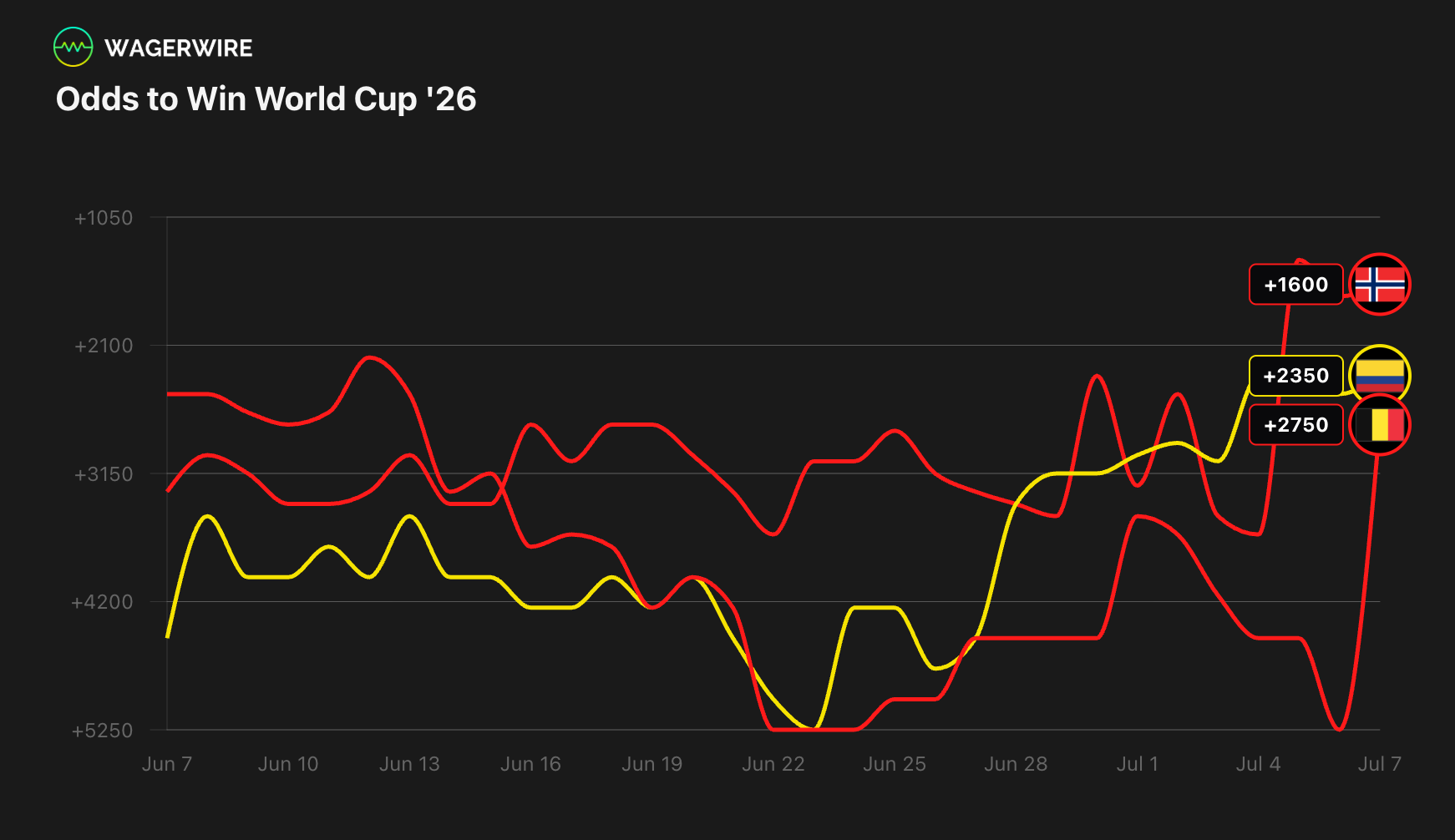Select the Jun 10 date marker
The height and width of the screenshot is (840, 1455).
pos(288,764)
